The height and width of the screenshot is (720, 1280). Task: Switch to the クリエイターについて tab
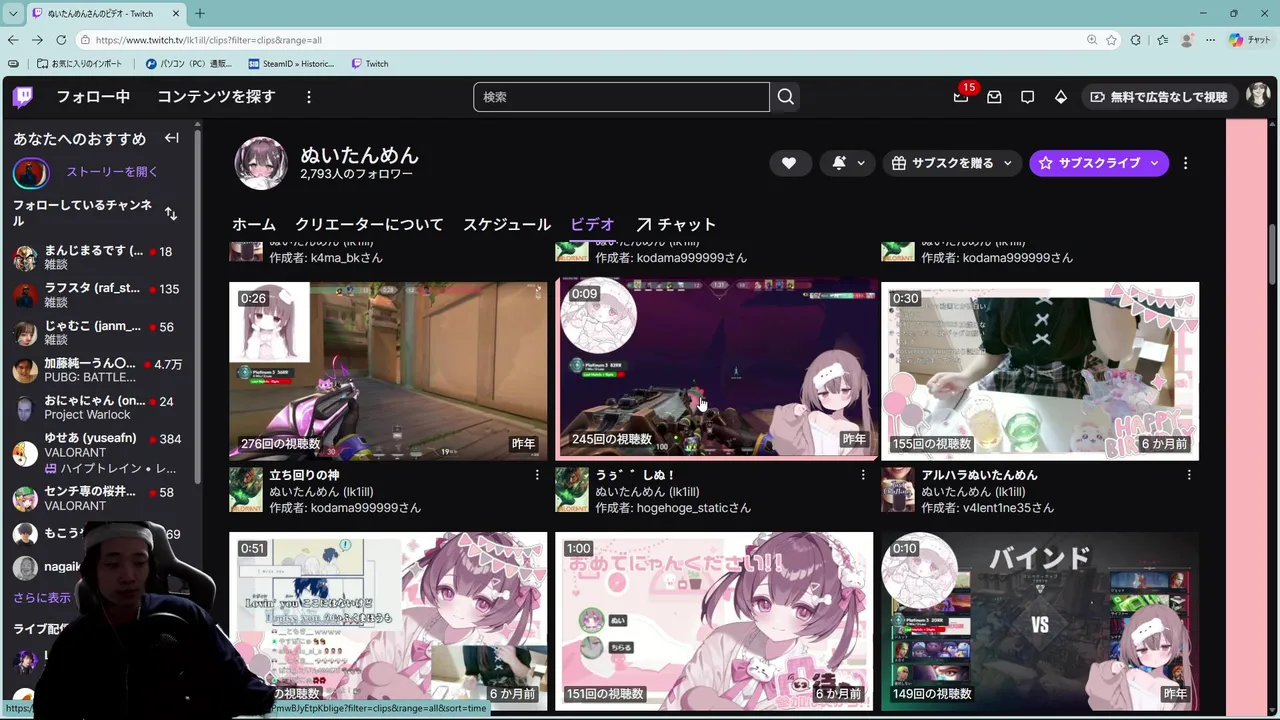click(x=369, y=224)
